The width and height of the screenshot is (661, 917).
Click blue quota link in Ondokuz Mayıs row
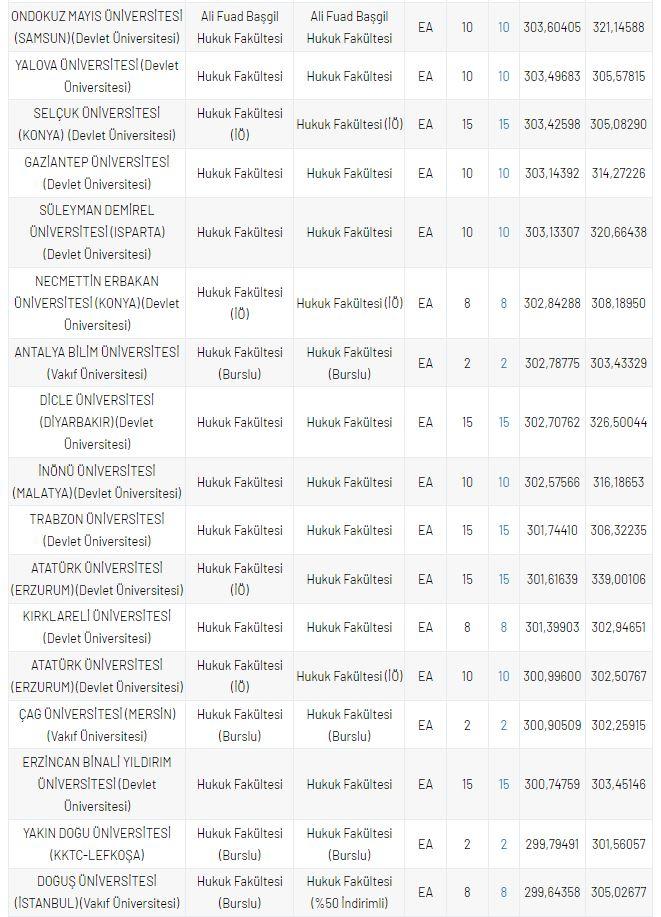[x=504, y=27]
